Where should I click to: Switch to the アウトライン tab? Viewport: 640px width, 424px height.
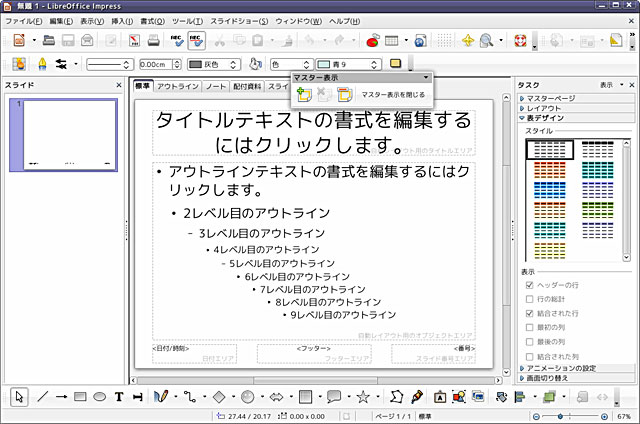pyautogui.click(x=177, y=87)
